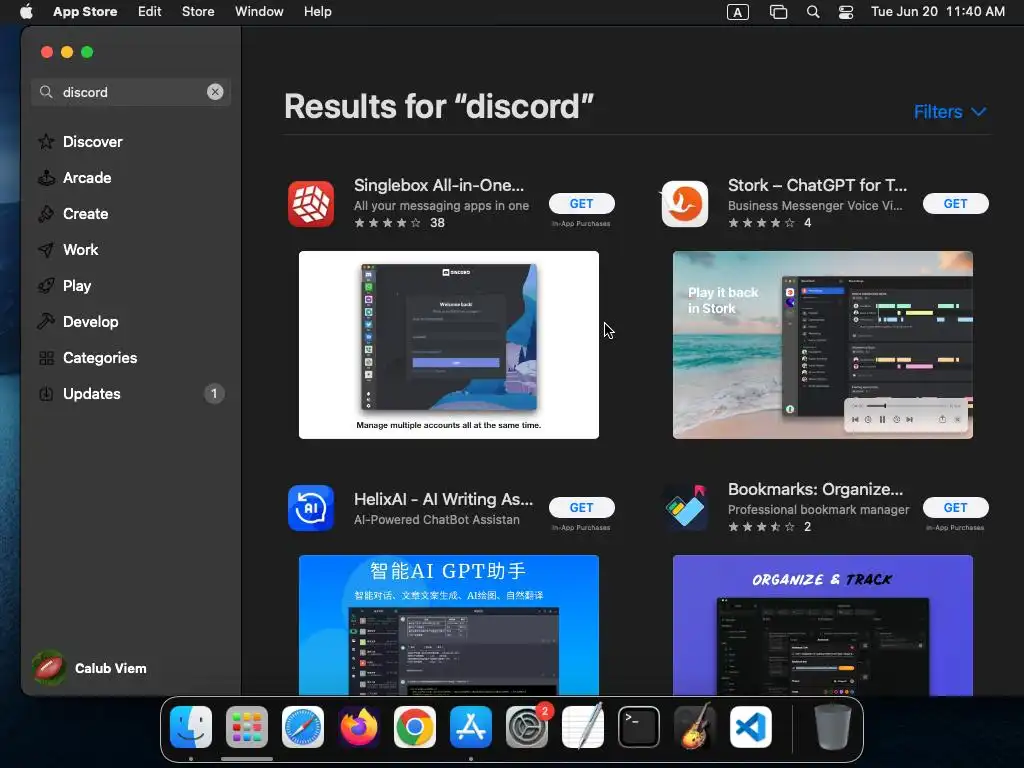Launch Google Chrome from the Dock
This screenshot has height=768, width=1024.
pos(415,727)
